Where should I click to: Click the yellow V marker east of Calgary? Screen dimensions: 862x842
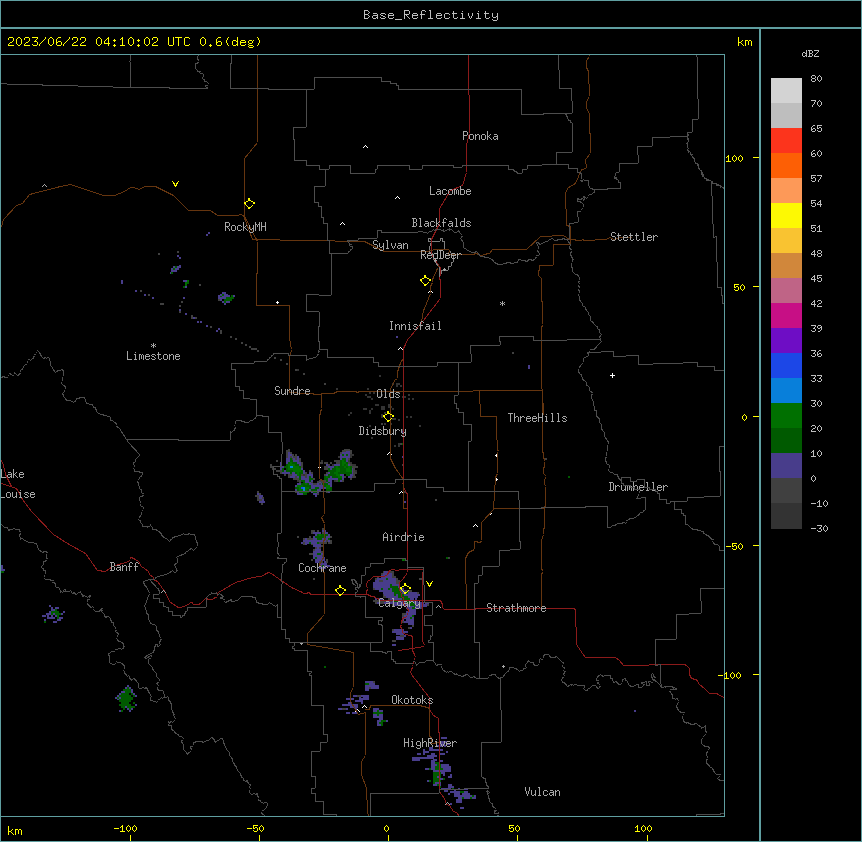click(429, 584)
